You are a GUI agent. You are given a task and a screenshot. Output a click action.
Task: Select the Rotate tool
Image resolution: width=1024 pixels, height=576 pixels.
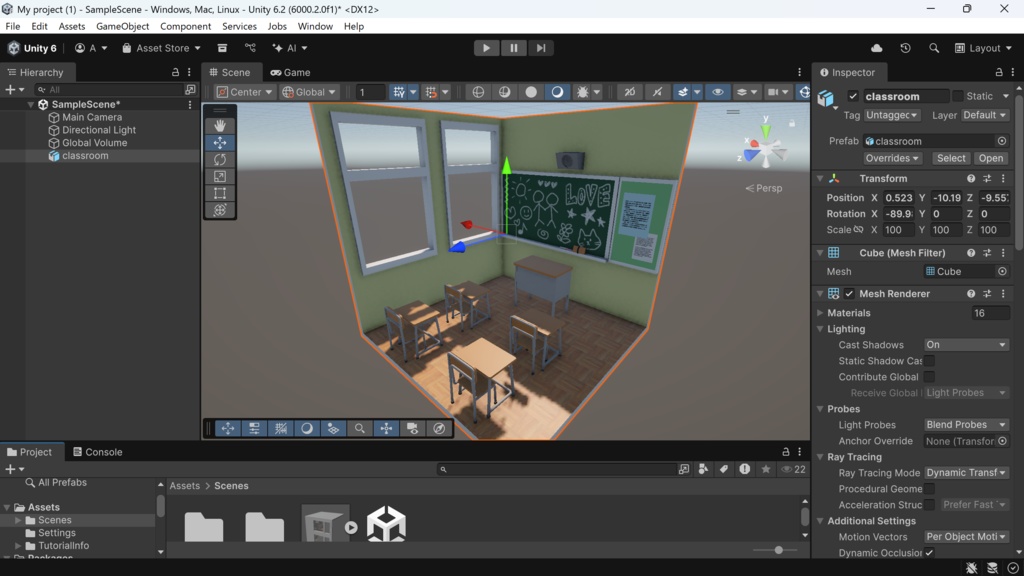[220, 159]
